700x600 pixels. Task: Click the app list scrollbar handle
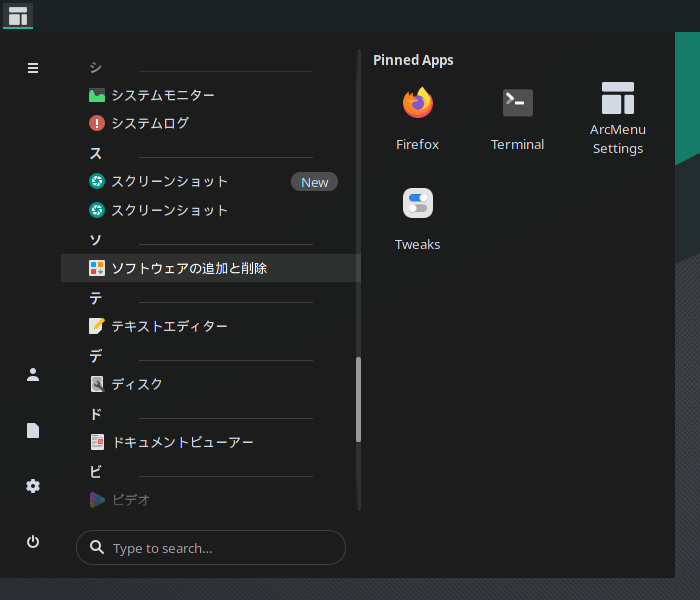(358, 399)
